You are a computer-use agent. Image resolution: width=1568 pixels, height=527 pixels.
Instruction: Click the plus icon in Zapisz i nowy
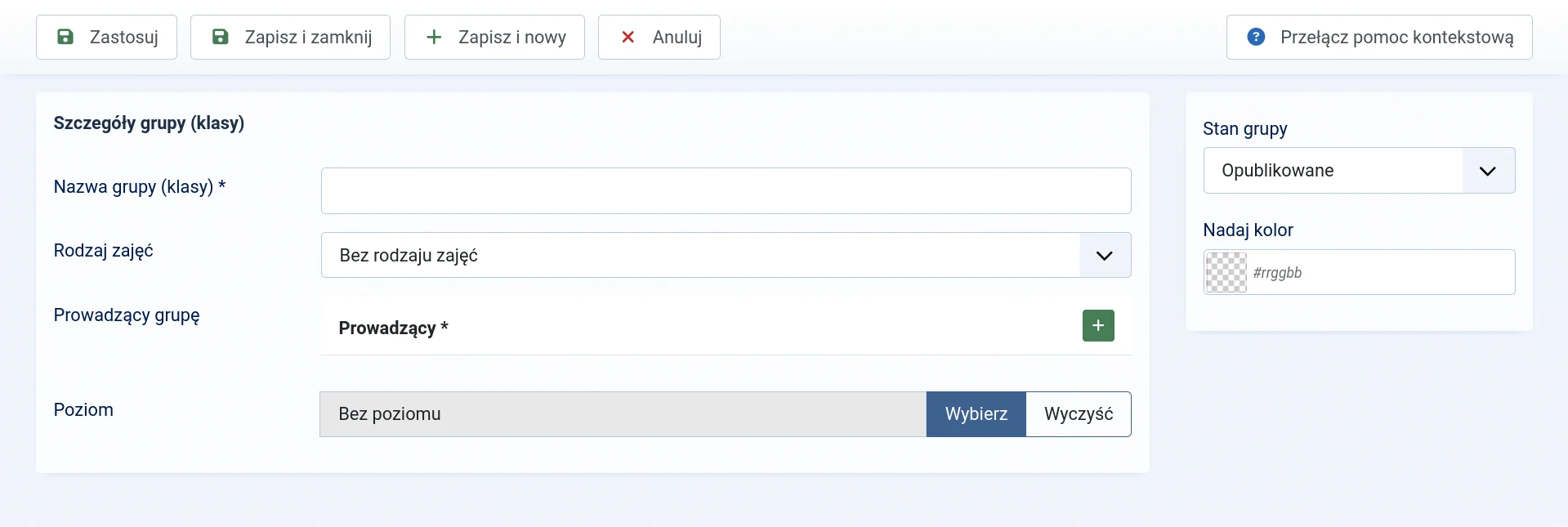click(x=434, y=37)
